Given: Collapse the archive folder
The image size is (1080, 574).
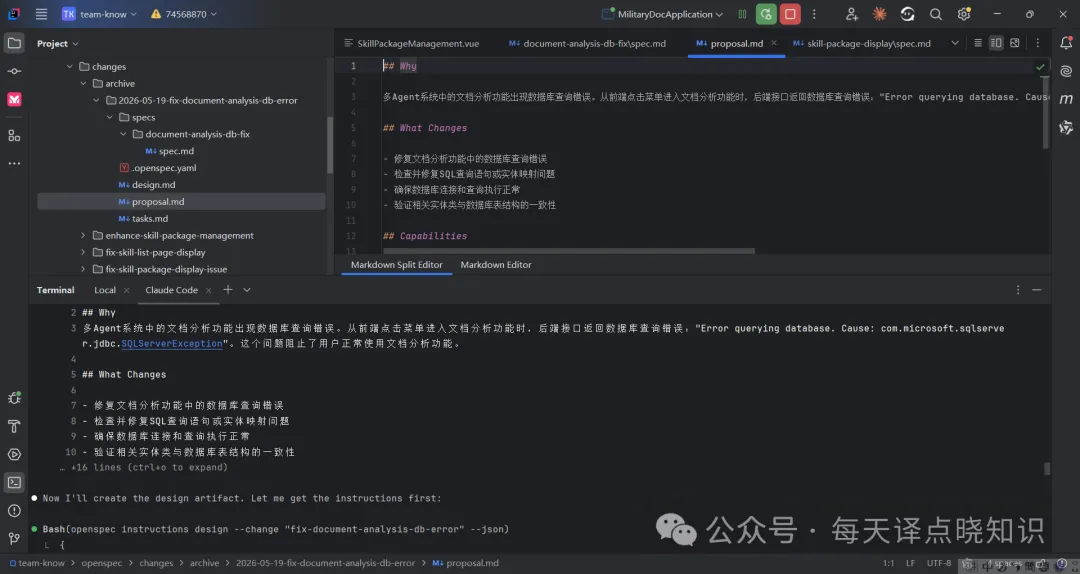Looking at the screenshot, I should [x=83, y=83].
